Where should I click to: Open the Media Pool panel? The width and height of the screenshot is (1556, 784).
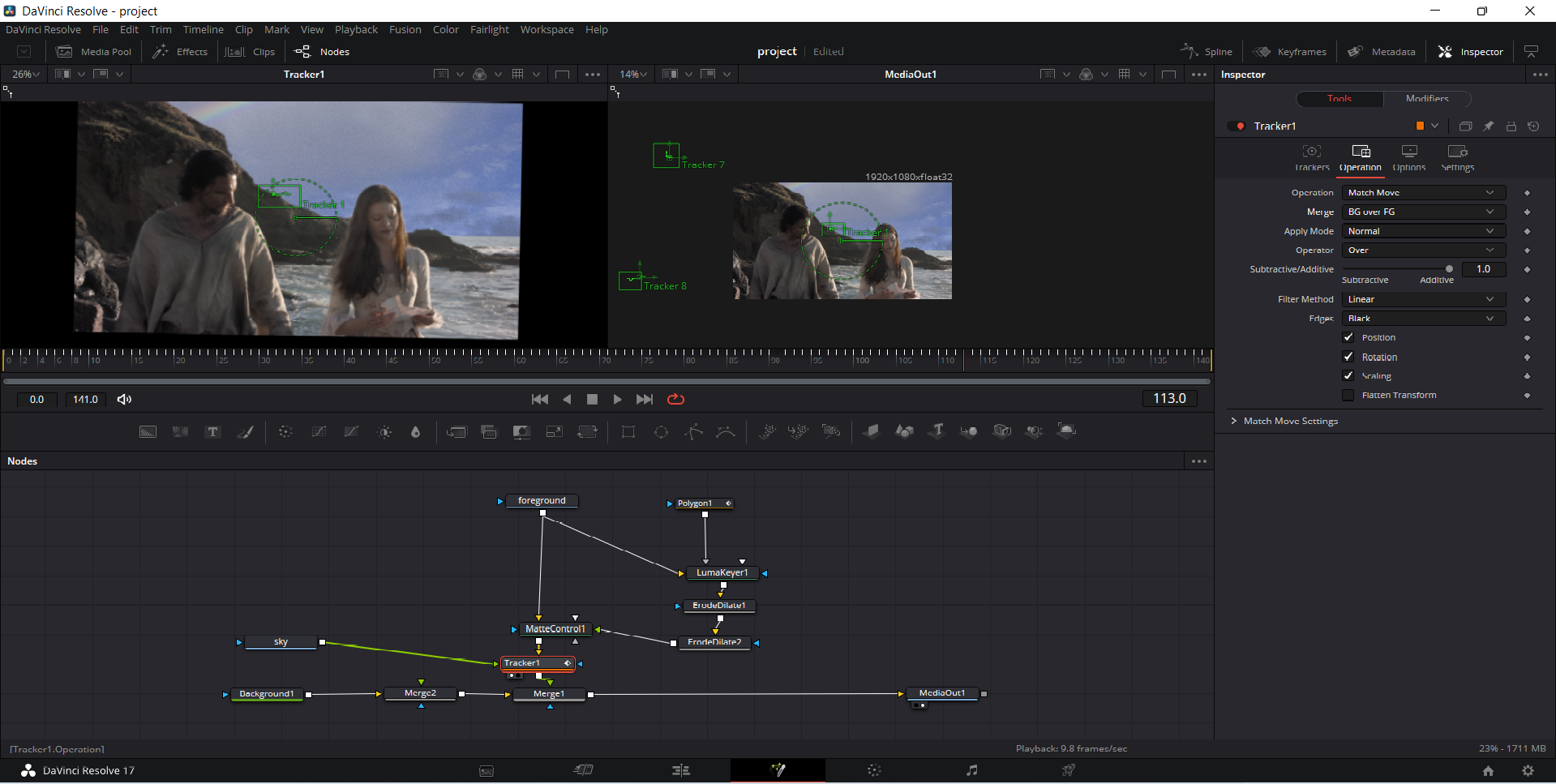click(x=93, y=51)
